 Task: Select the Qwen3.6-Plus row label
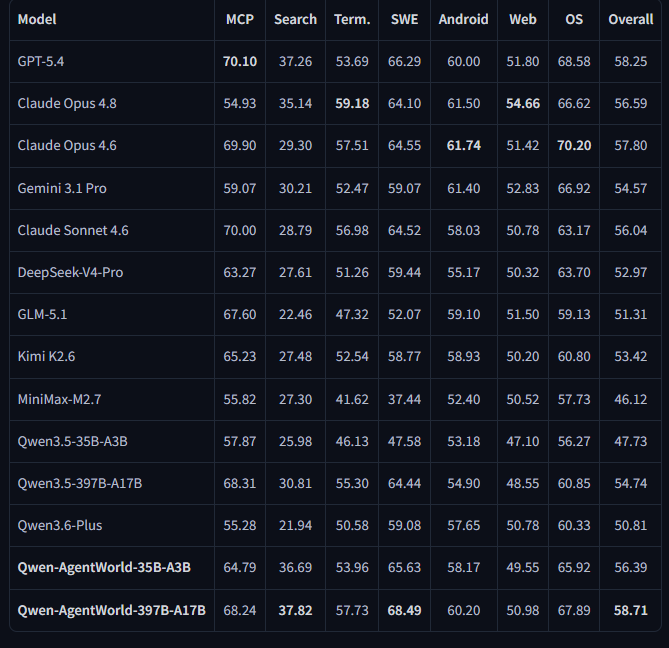(60, 525)
